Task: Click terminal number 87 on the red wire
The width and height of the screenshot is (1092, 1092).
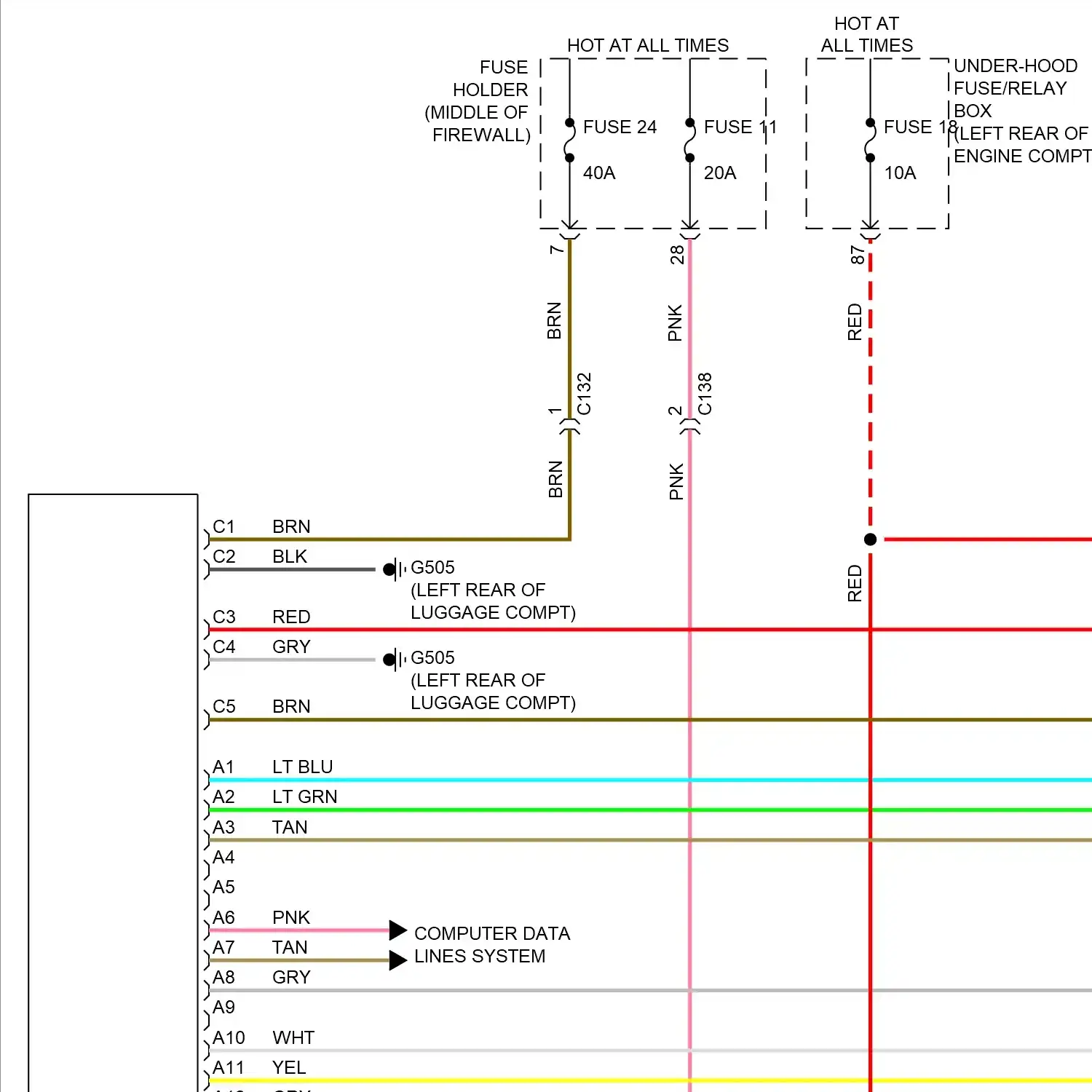Action: 857,255
